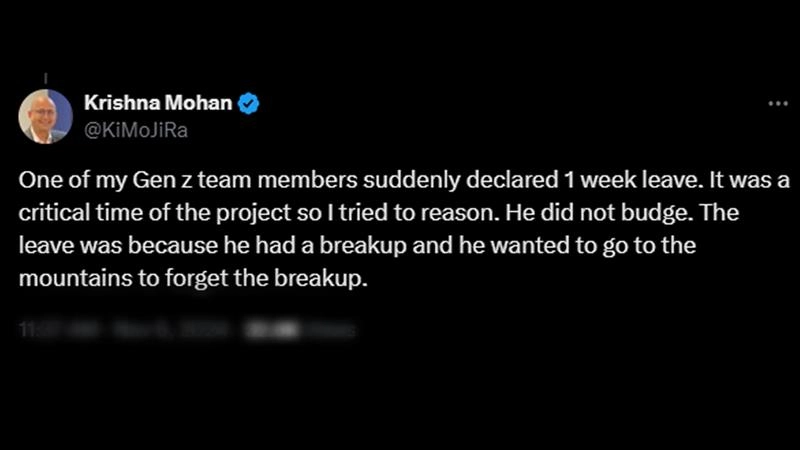Viewport: 800px width, 450px height.
Task: Click the Krishna Mohan display name
Action: (157, 103)
